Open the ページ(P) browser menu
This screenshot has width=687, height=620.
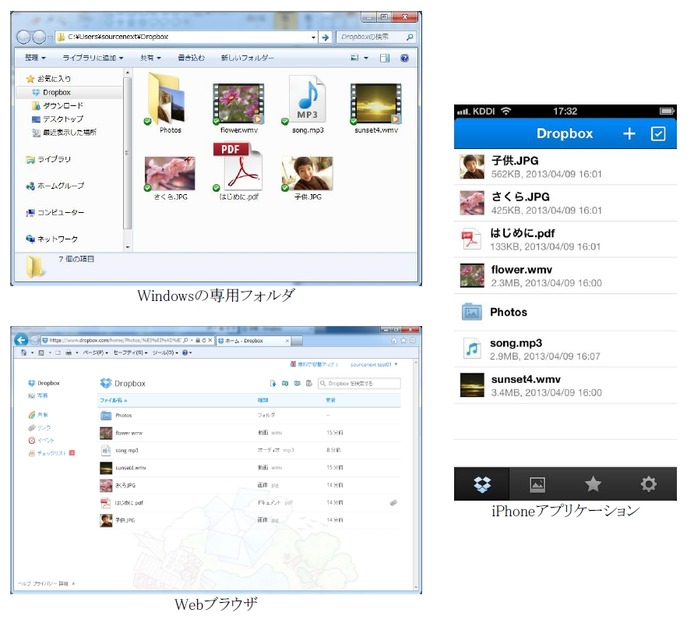pyautogui.click(x=96, y=353)
